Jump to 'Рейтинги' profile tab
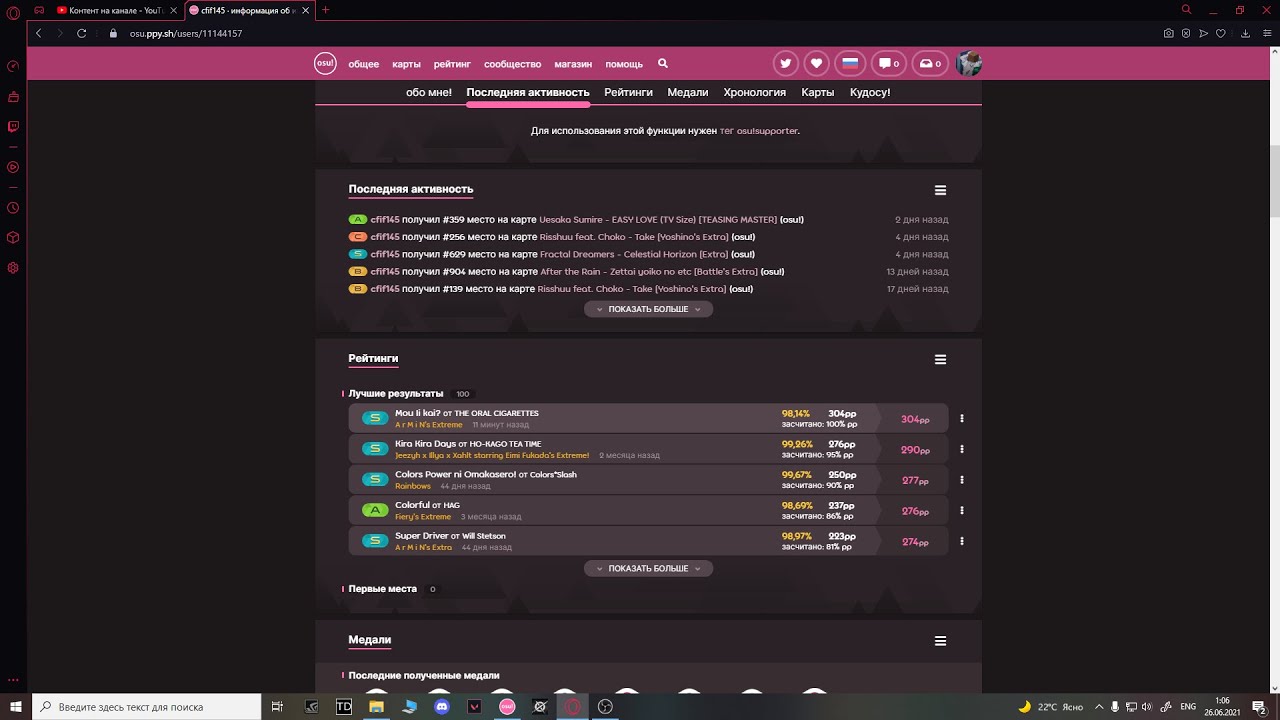 (628, 92)
